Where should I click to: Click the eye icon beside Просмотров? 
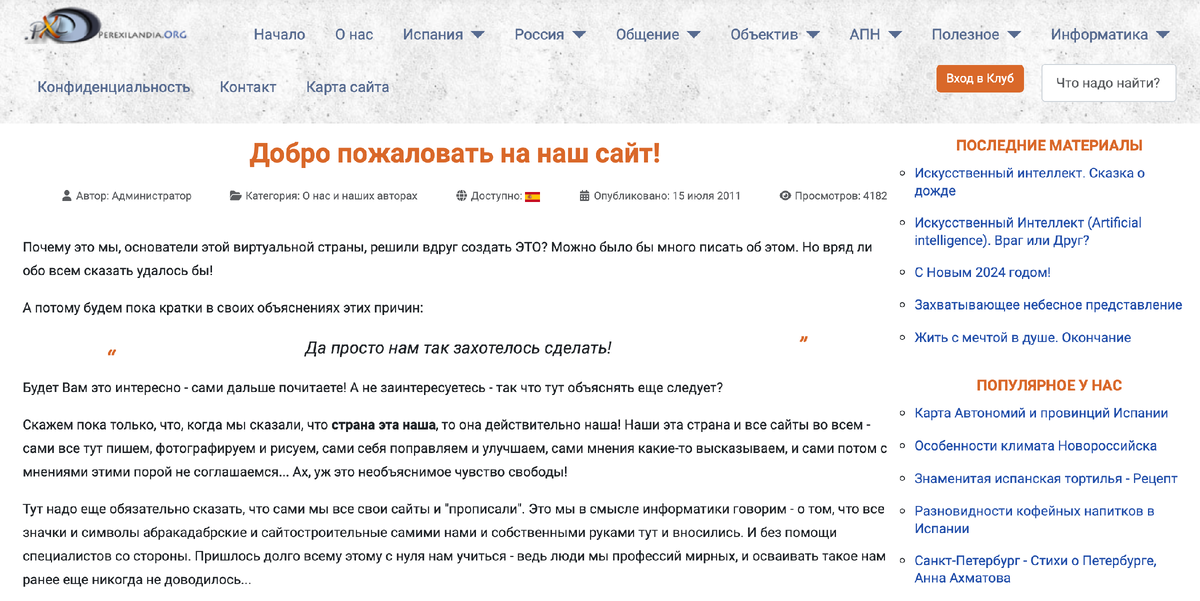pyautogui.click(x=785, y=196)
